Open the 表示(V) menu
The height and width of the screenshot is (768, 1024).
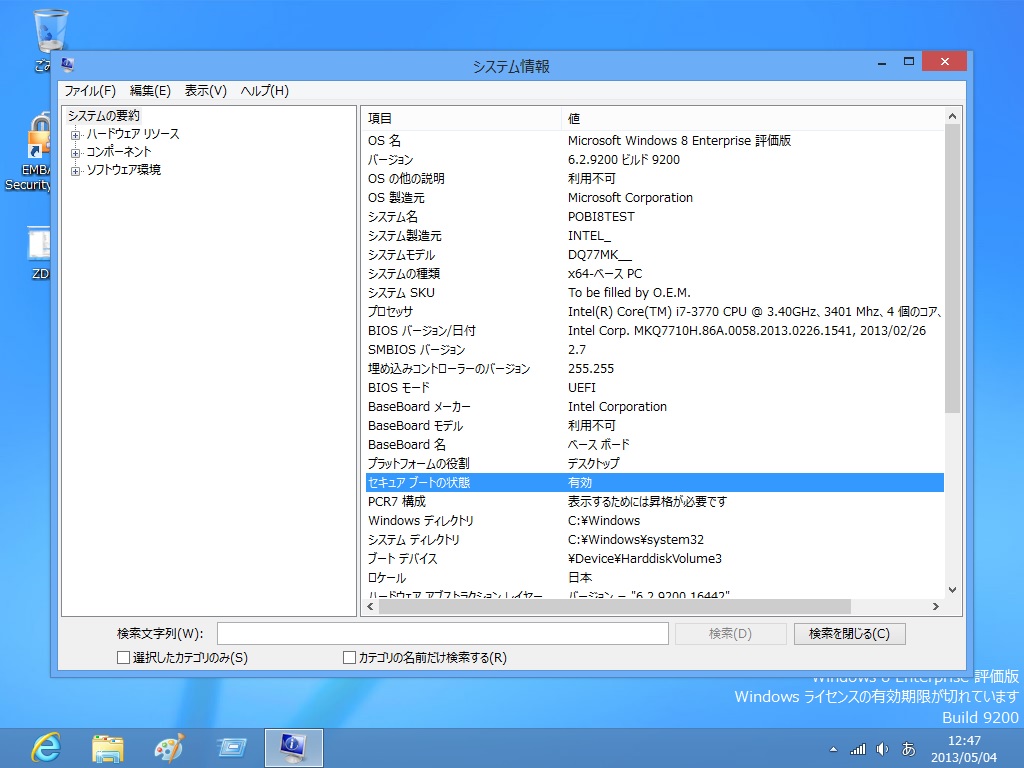point(205,91)
